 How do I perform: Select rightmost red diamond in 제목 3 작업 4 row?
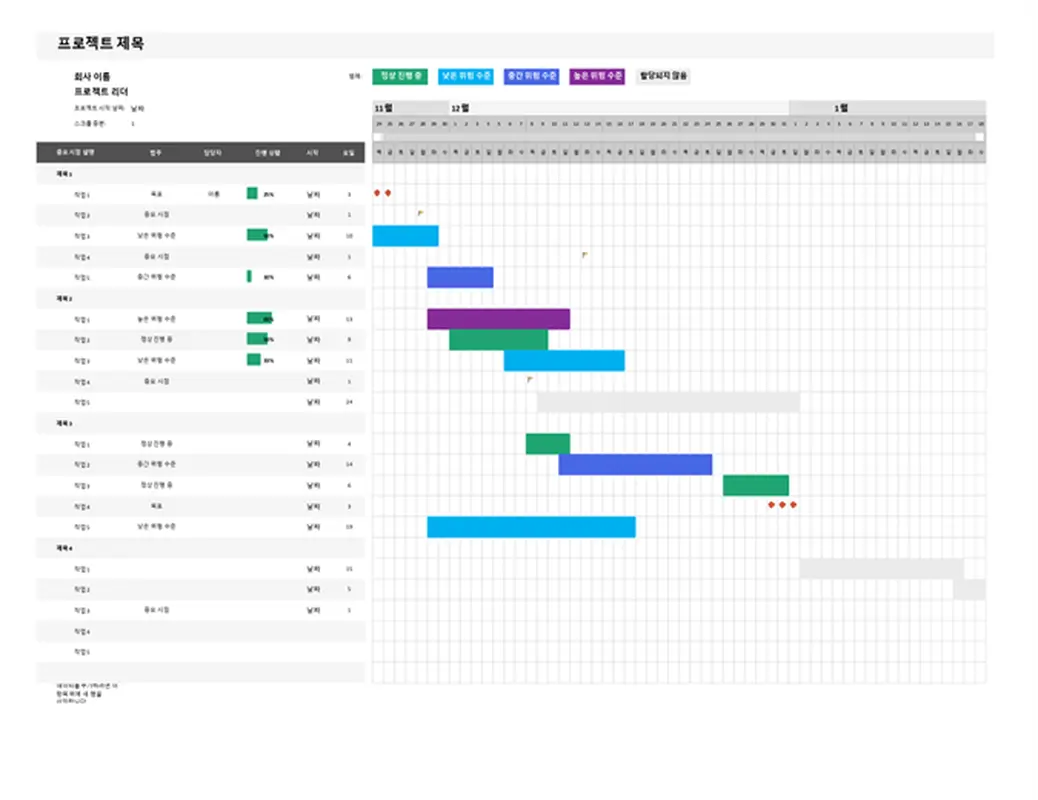coord(793,505)
